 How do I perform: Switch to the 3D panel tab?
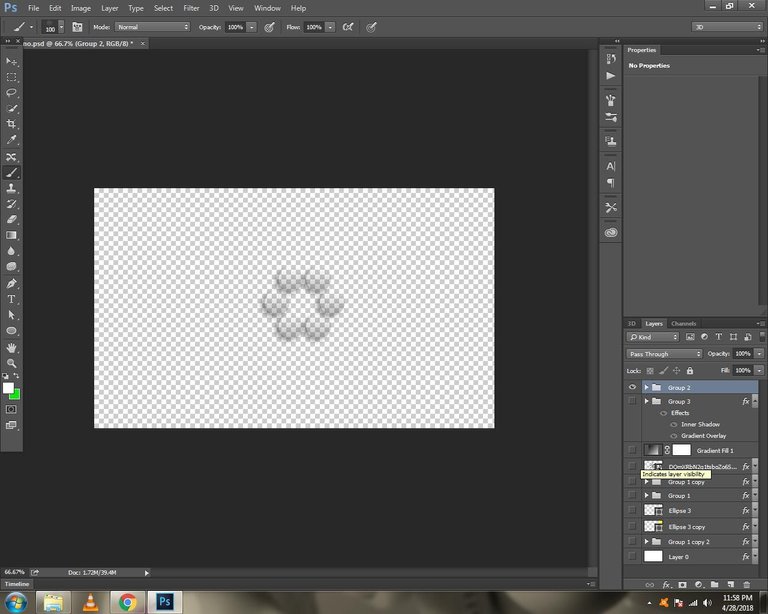tap(632, 323)
